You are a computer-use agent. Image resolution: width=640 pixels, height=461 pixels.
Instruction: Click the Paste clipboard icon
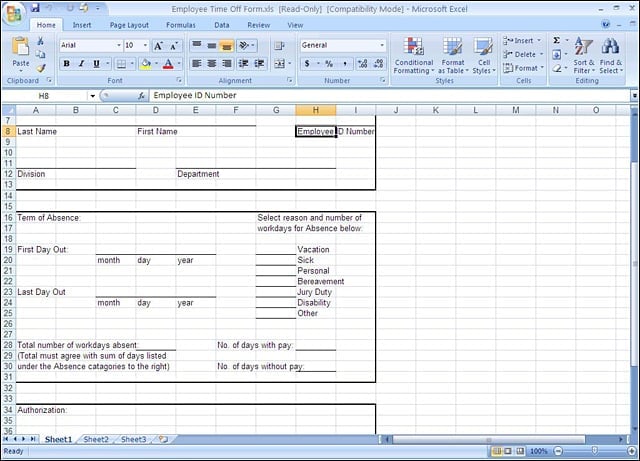pyautogui.click(x=20, y=47)
